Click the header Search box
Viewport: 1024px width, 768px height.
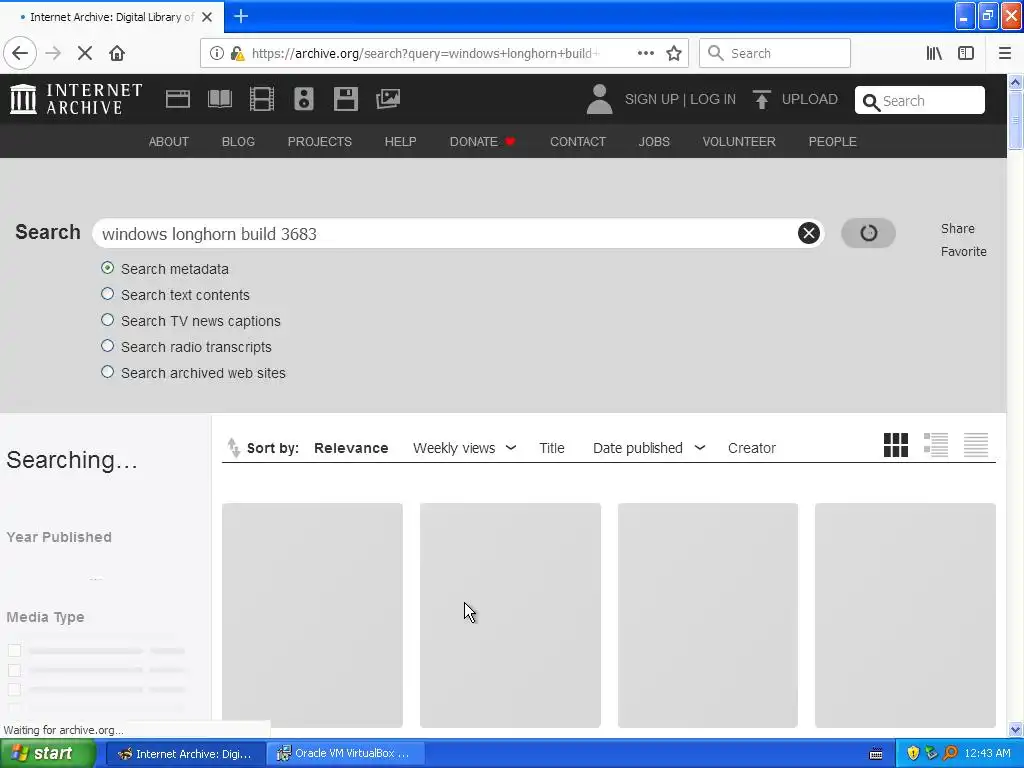[920, 100]
